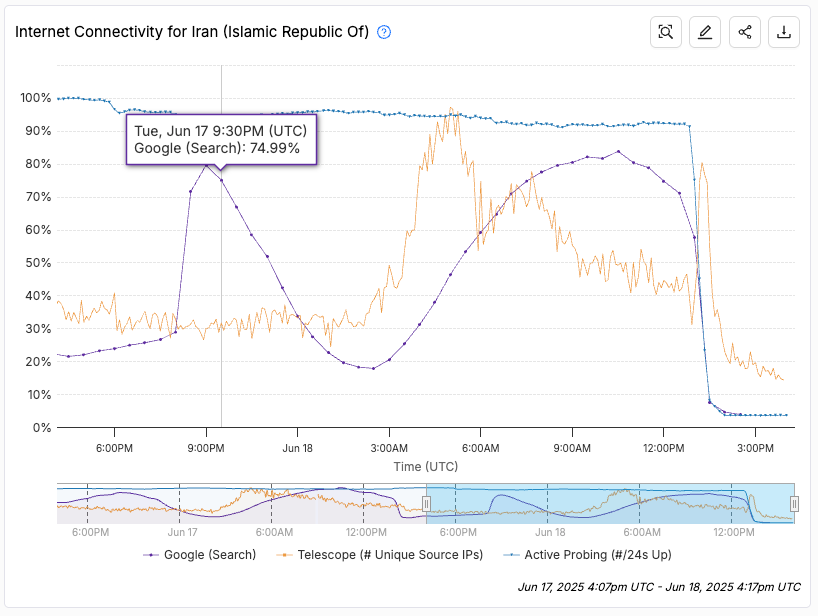This screenshot has height=616, width=818.
Task: Click the 100% label on the y-axis
Action: 35,99
